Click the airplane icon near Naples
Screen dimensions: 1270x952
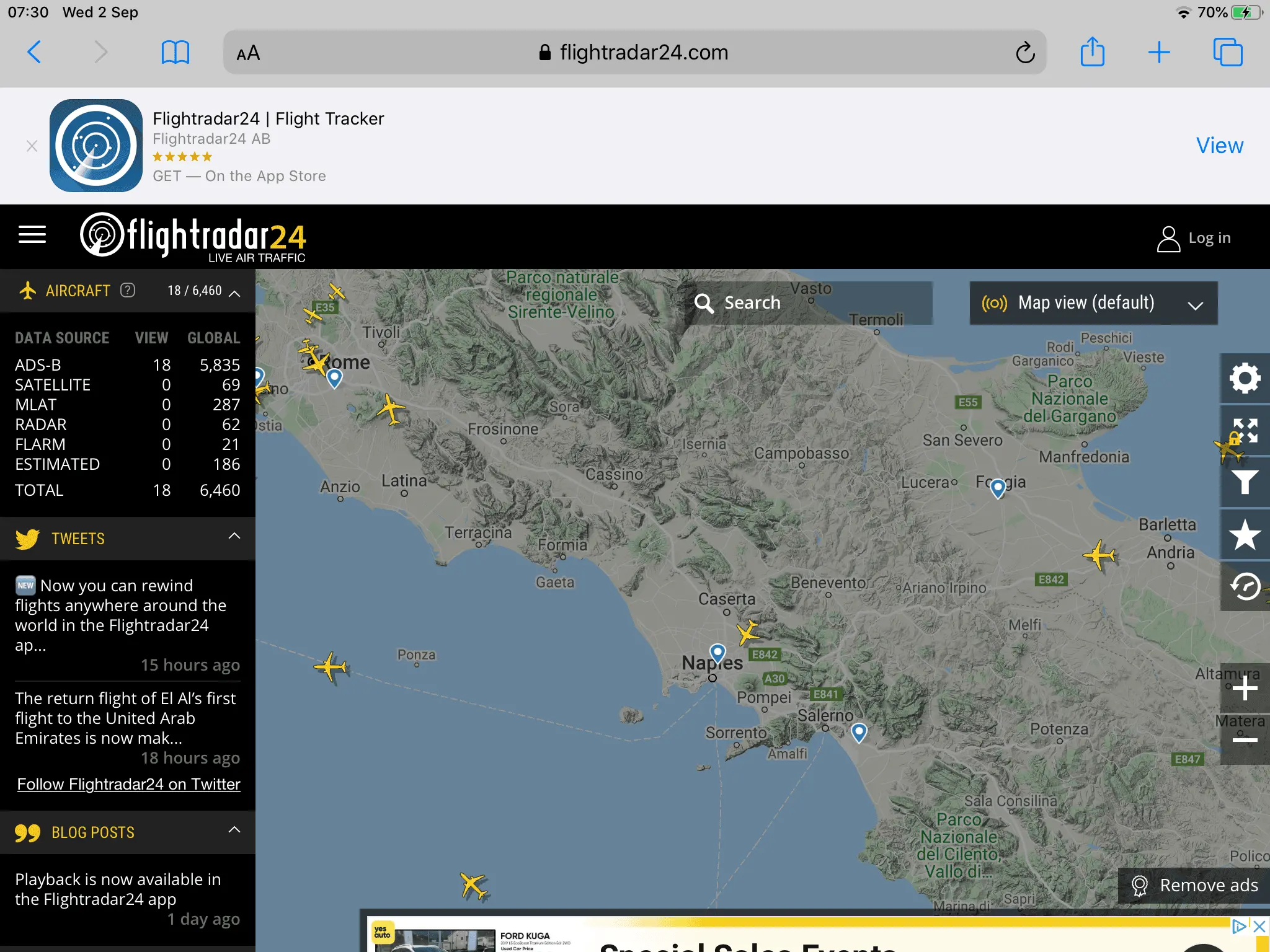pos(748,632)
